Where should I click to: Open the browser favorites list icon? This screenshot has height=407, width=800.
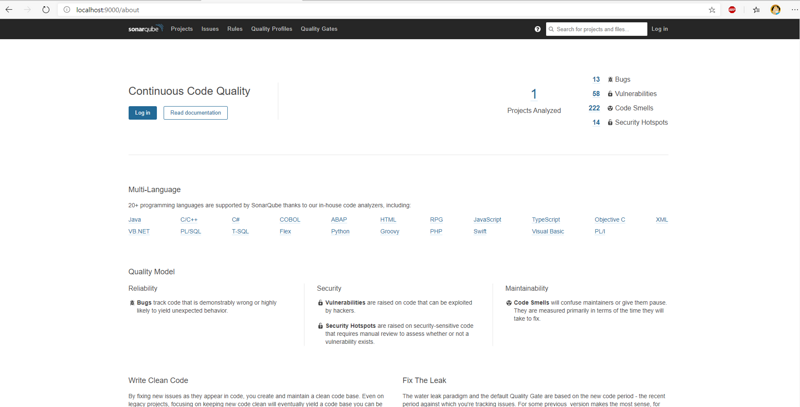[755, 10]
